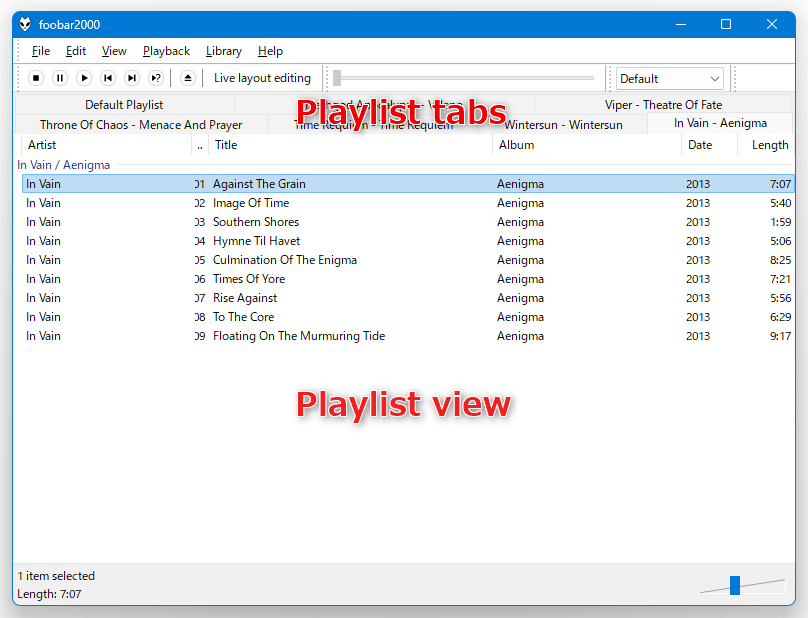Click the 8:25 length value

pos(780,260)
